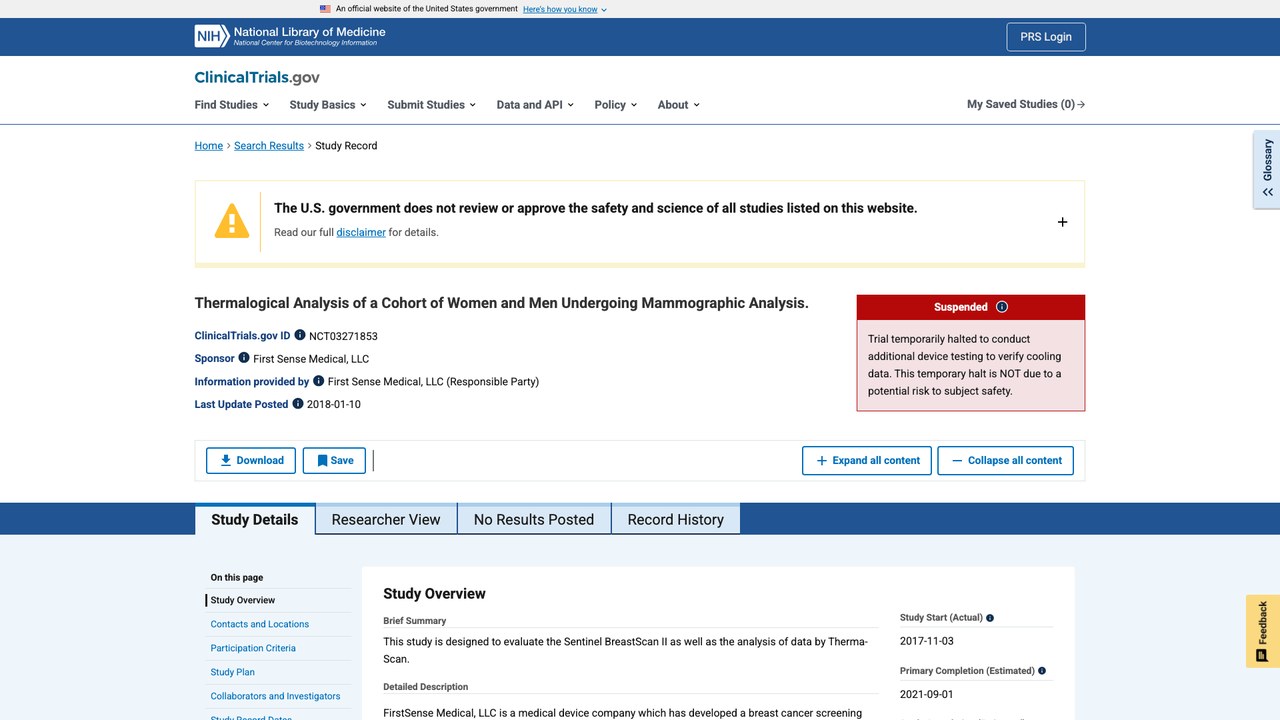Click the NIH National Library of Medicine logo
Viewport: 1280px width, 720px height.
point(290,36)
